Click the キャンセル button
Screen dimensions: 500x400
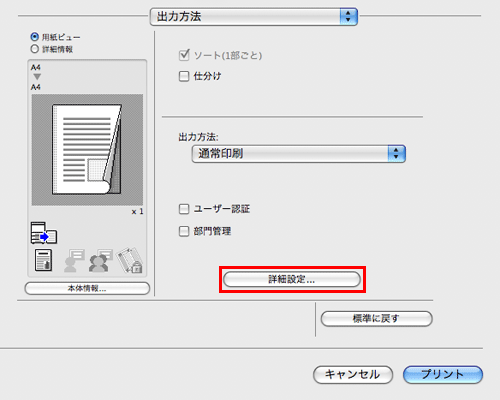click(353, 374)
